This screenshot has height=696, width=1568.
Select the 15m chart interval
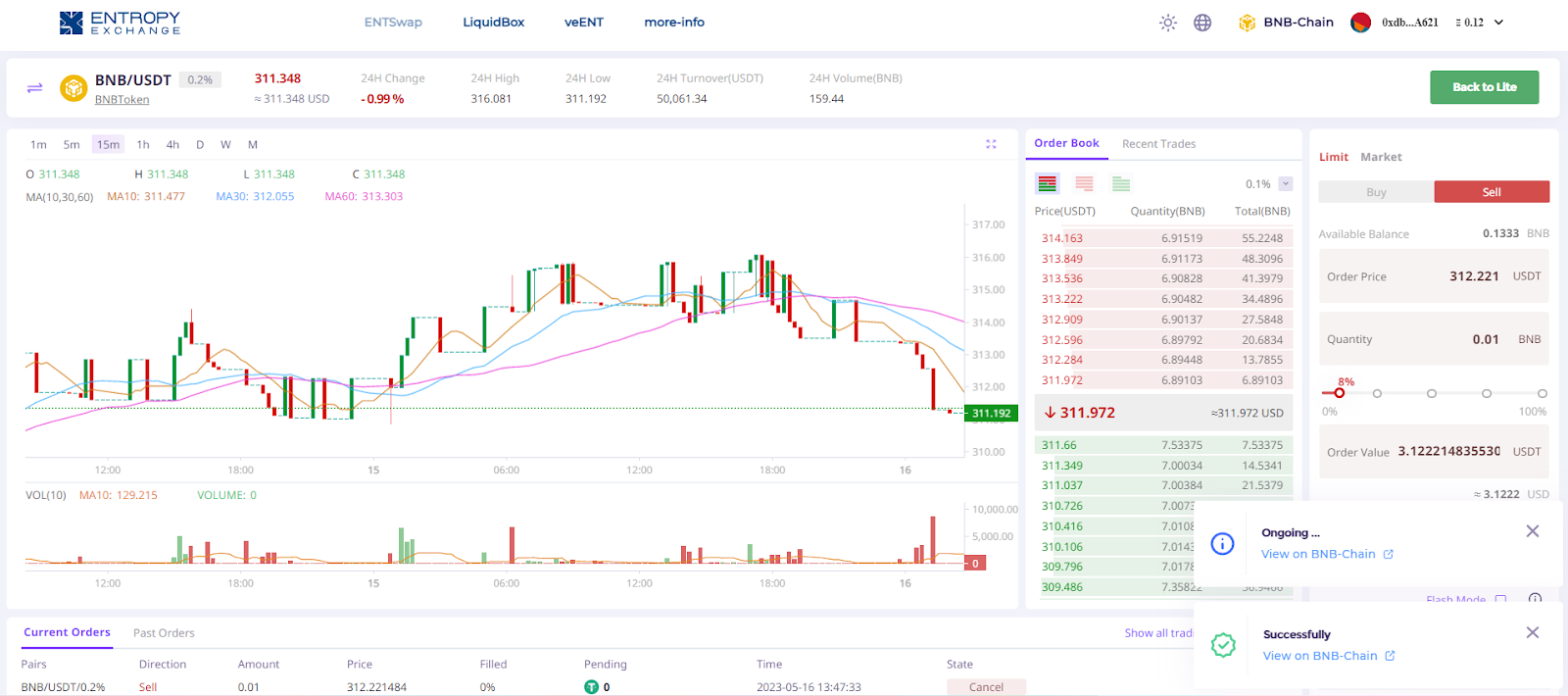(x=108, y=145)
